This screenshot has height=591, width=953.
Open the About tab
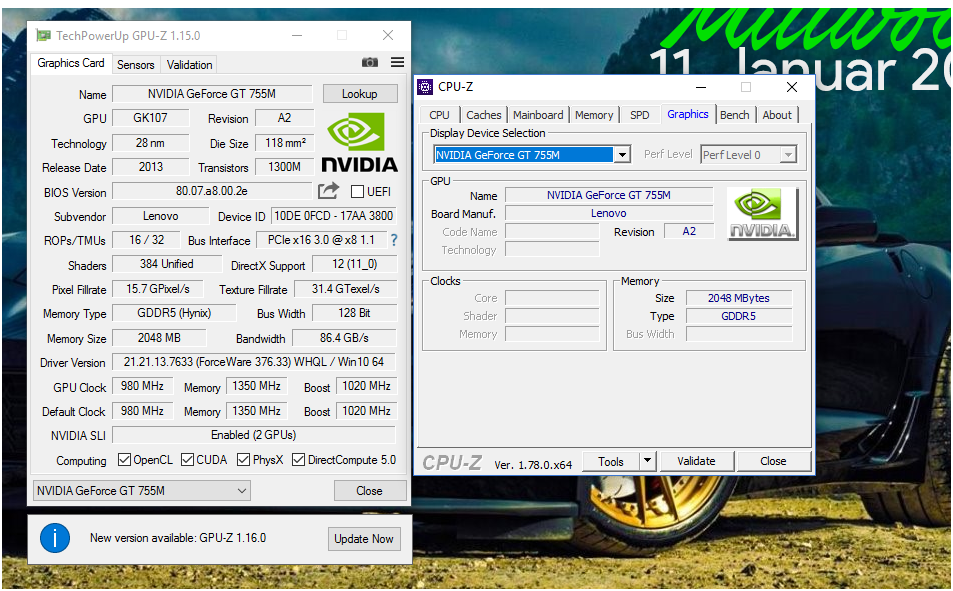pos(777,115)
